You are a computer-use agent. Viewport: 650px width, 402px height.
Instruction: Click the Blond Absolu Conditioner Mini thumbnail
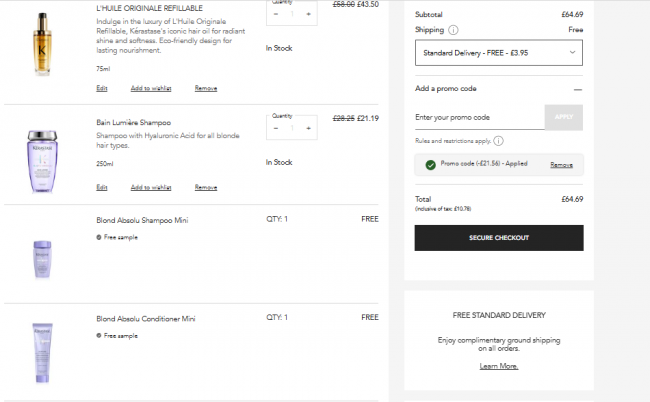(45, 346)
